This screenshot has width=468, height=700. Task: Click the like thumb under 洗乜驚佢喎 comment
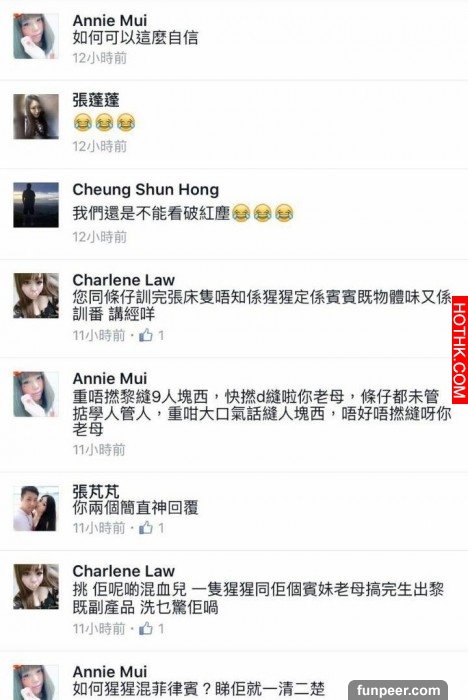tap(146, 629)
